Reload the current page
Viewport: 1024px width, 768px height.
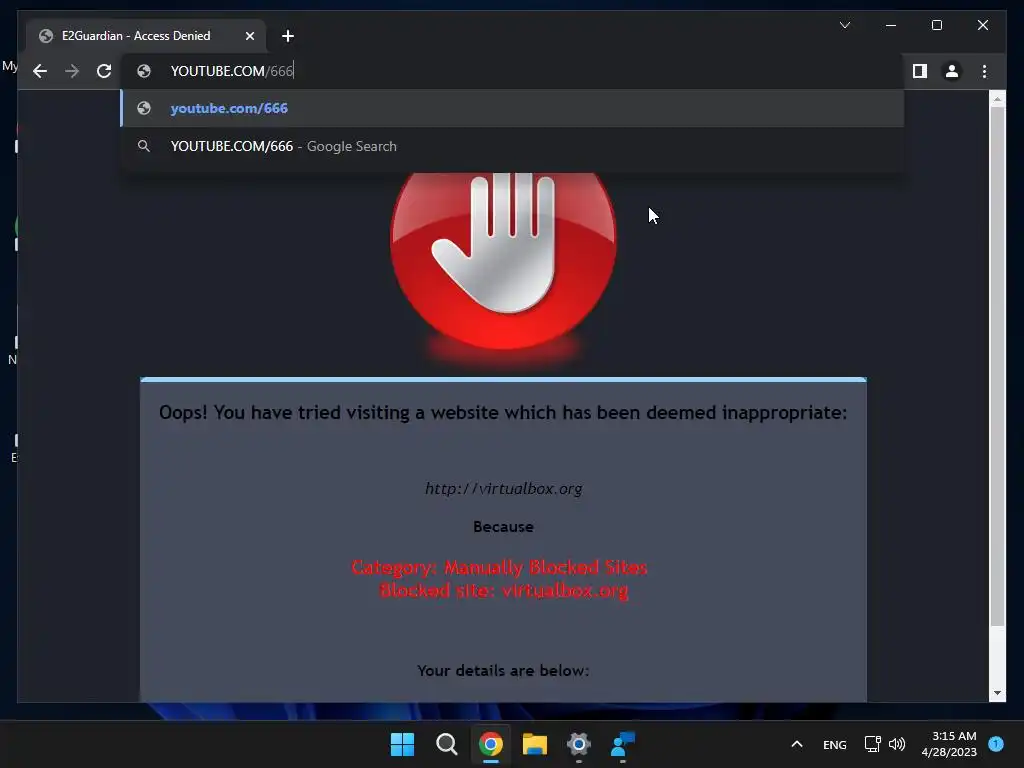(x=104, y=71)
